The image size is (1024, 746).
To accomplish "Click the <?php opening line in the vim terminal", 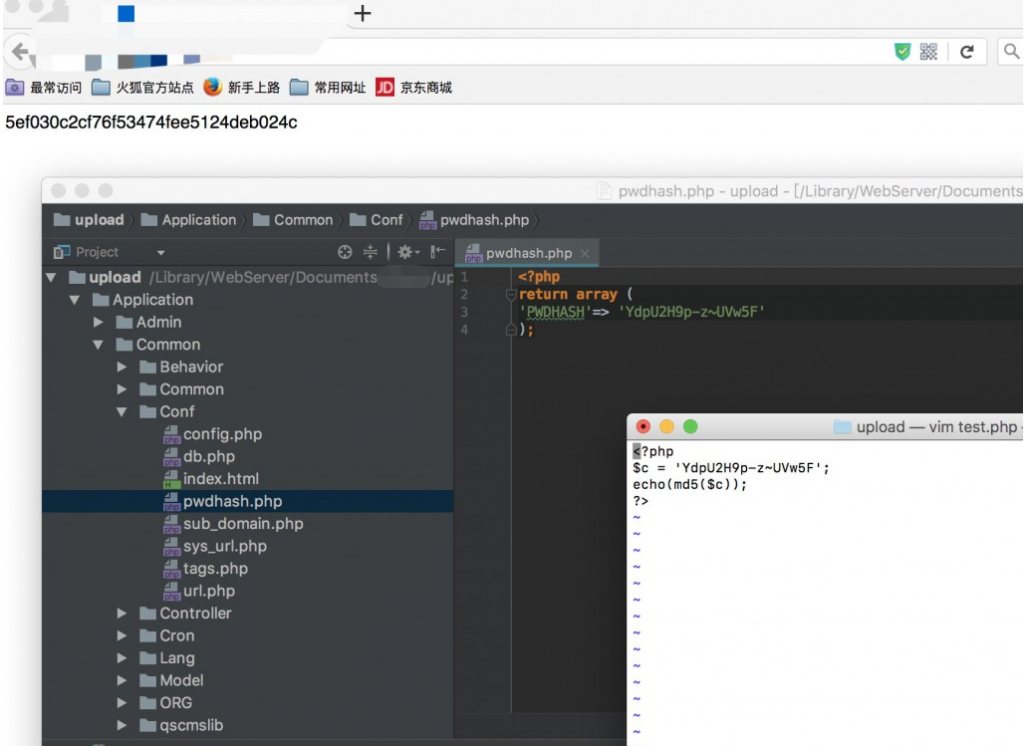I will click(653, 451).
